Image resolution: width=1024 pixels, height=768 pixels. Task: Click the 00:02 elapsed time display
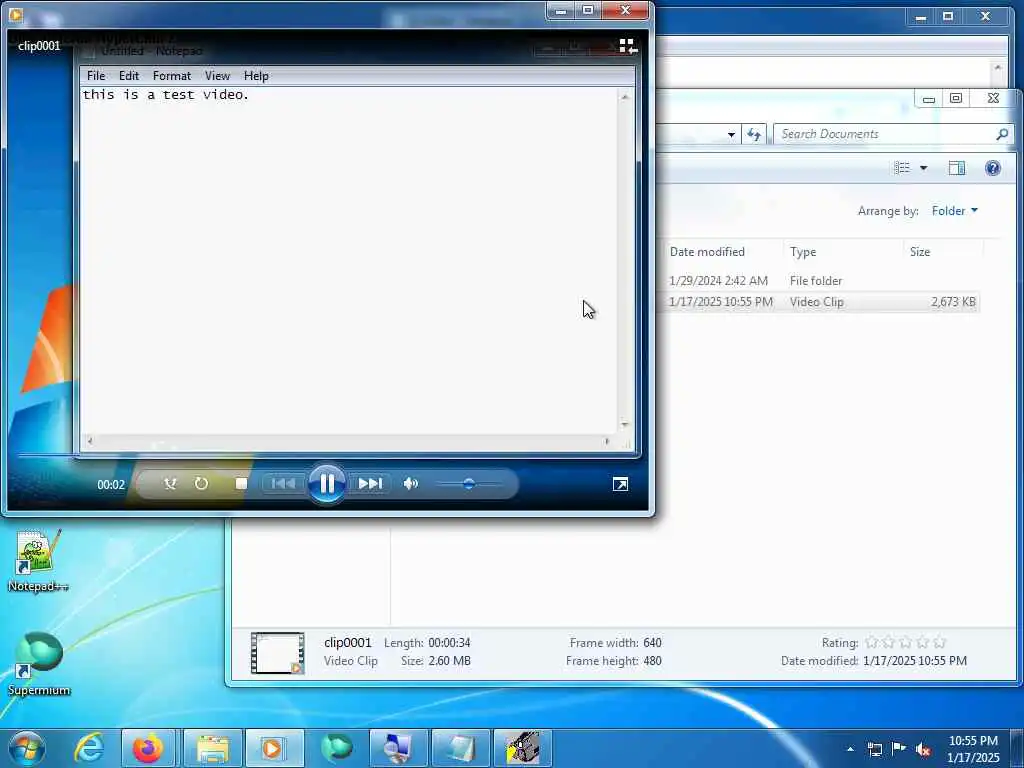tap(111, 485)
